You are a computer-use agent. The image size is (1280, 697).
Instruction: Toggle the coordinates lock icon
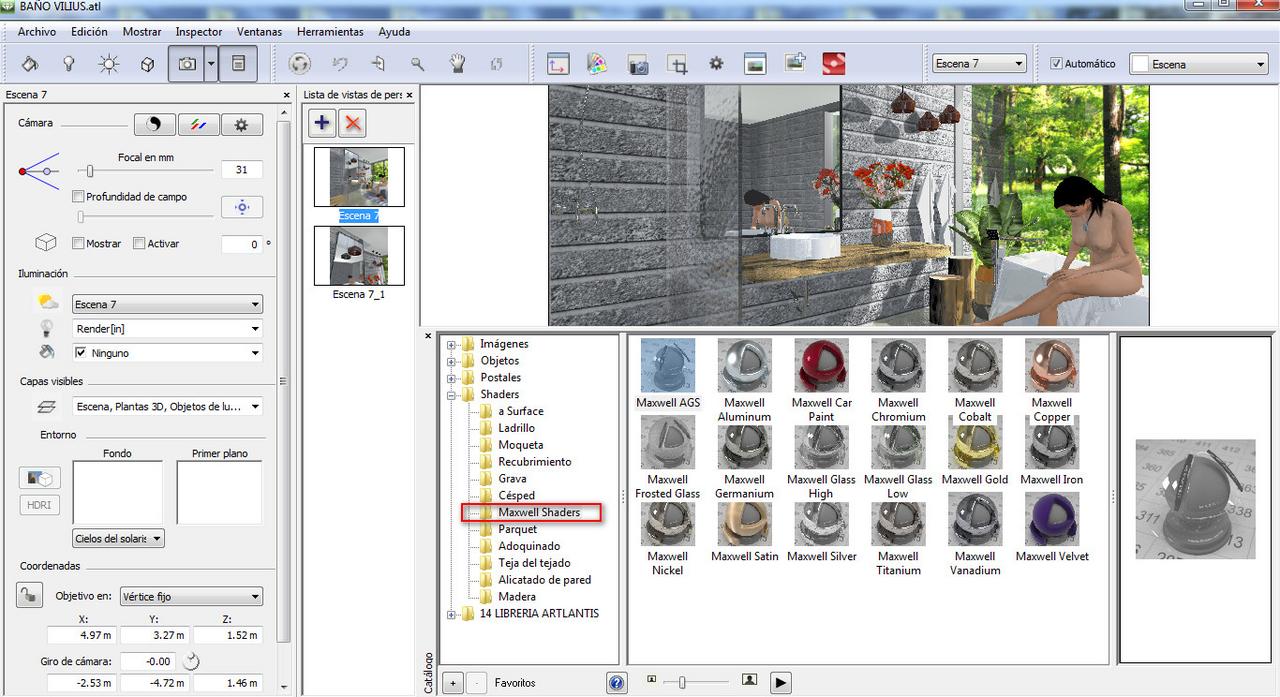(x=29, y=595)
